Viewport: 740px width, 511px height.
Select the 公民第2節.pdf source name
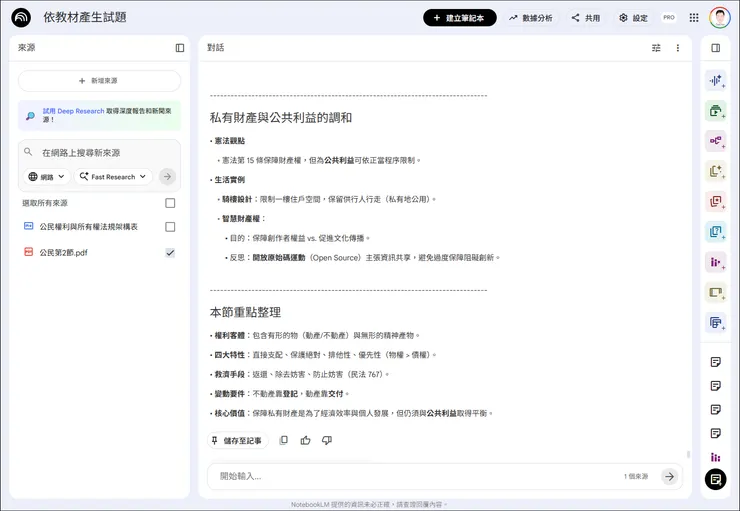pyautogui.click(x=64, y=252)
